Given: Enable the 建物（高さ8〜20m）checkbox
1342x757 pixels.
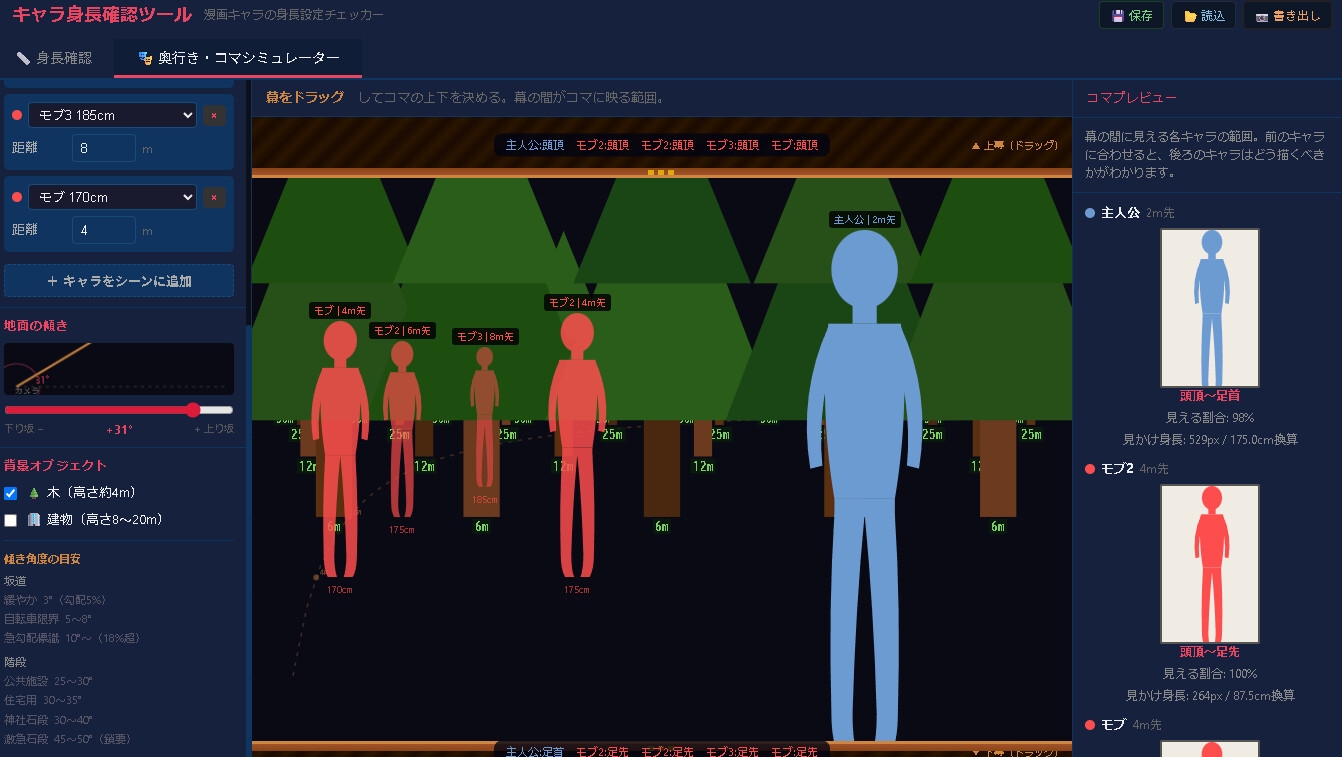Looking at the screenshot, I should point(11,520).
